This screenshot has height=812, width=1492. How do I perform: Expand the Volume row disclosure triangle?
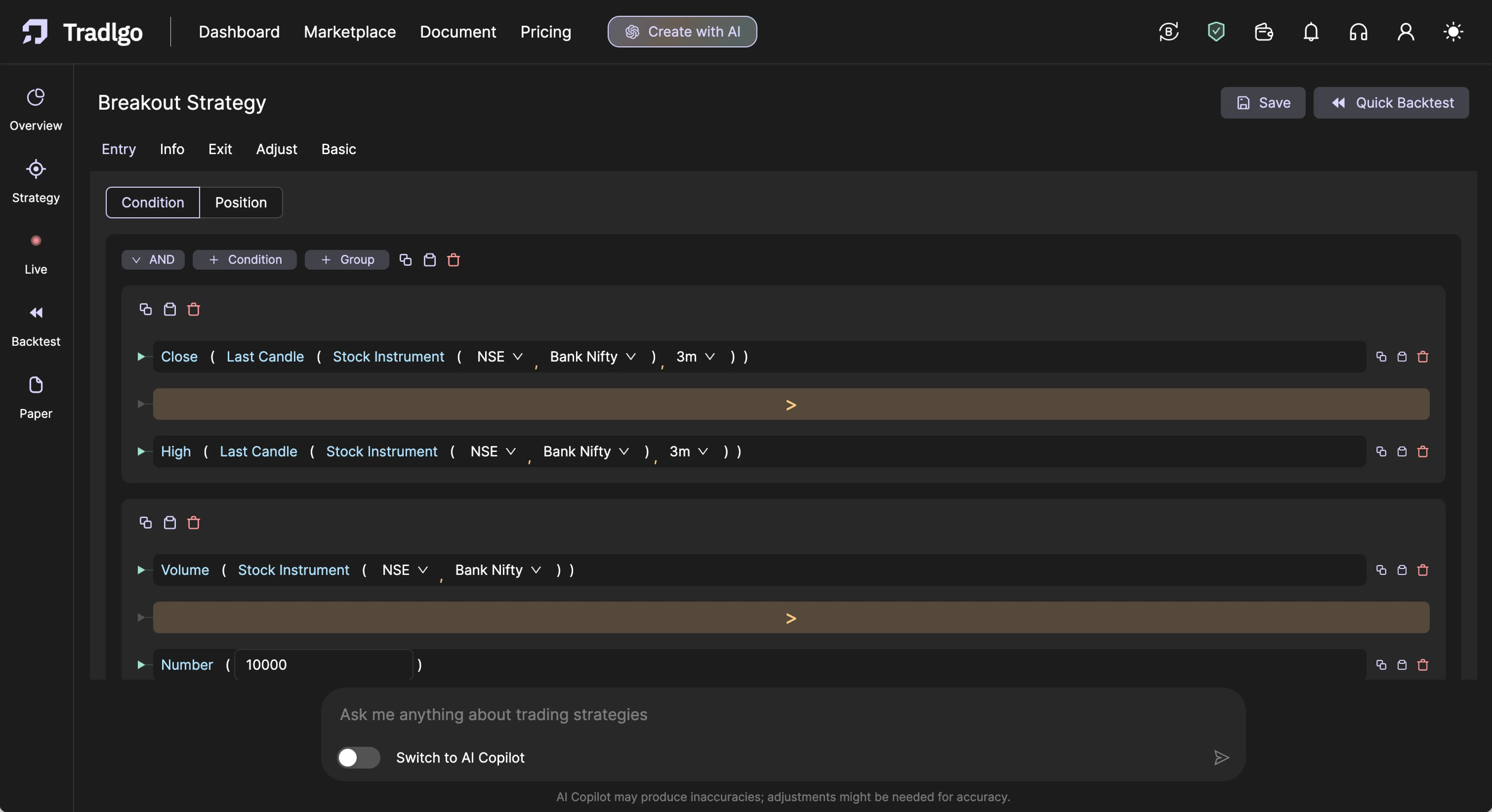(x=140, y=570)
